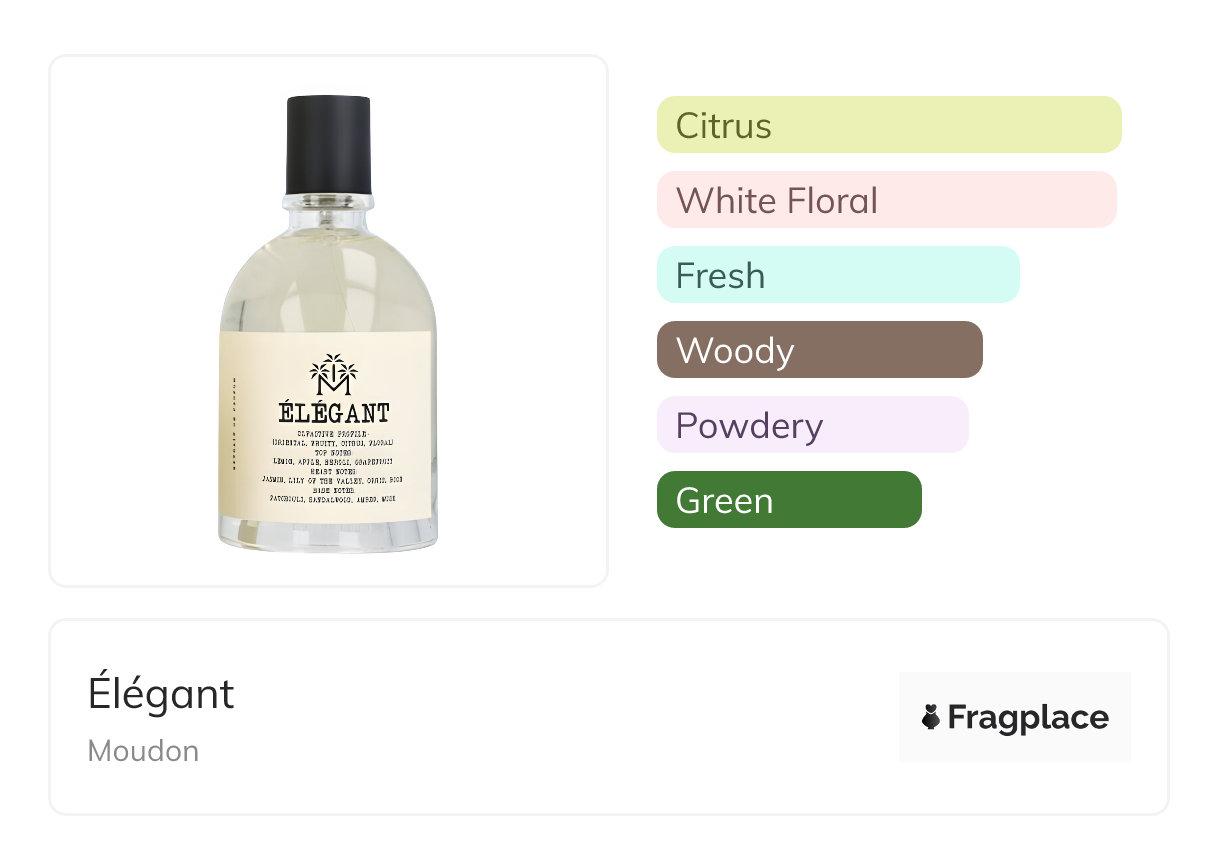Image resolution: width=1218 pixels, height=864 pixels.
Task: Open the Élégant fragrance title
Action: tap(161, 694)
